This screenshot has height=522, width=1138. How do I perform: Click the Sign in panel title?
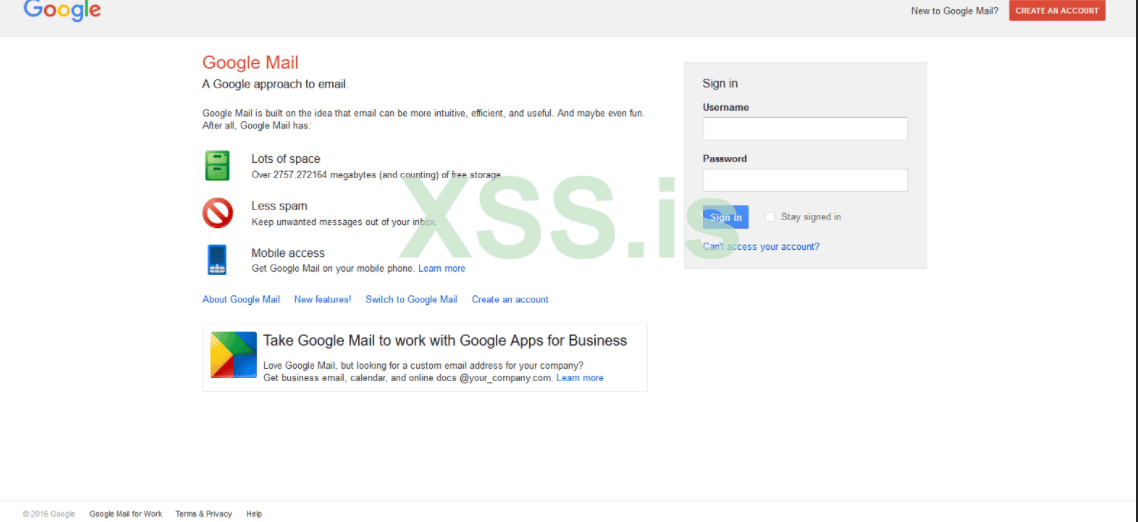(x=720, y=83)
